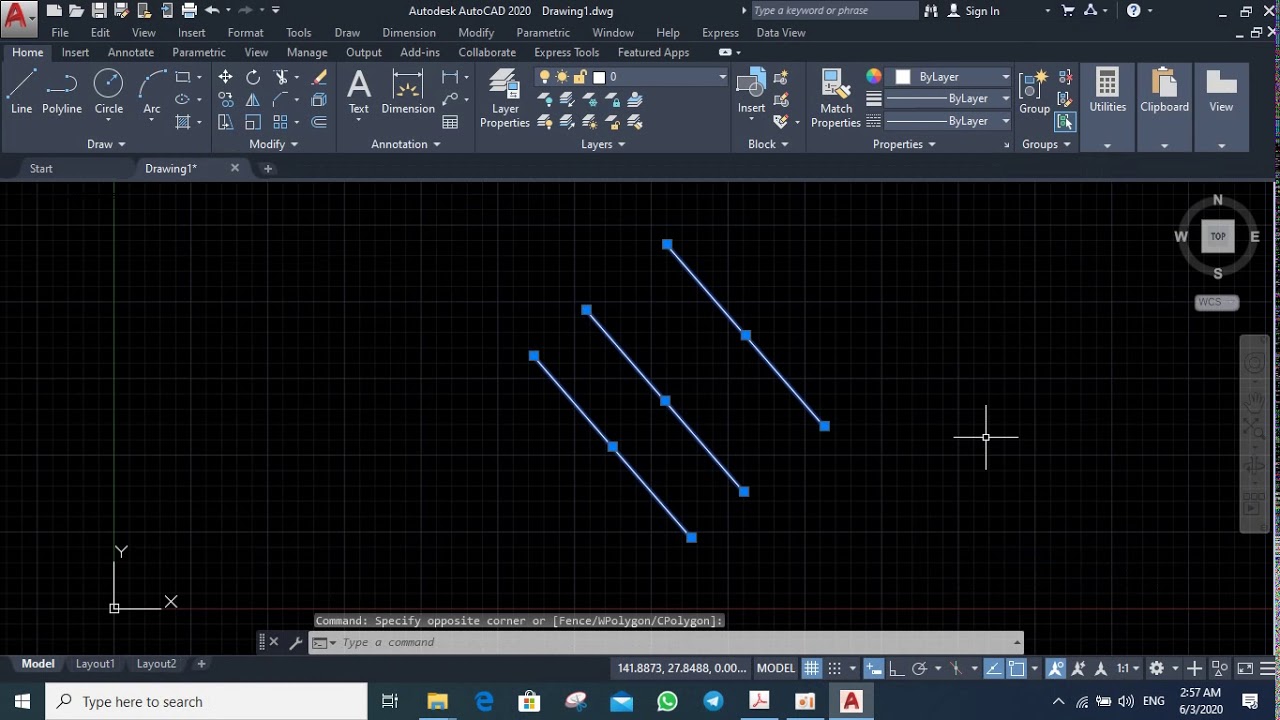Image resolution: width=1280 pixels, height=720 pixels.
Task: Expand the Annotation panel
Action: coord(406,144)
